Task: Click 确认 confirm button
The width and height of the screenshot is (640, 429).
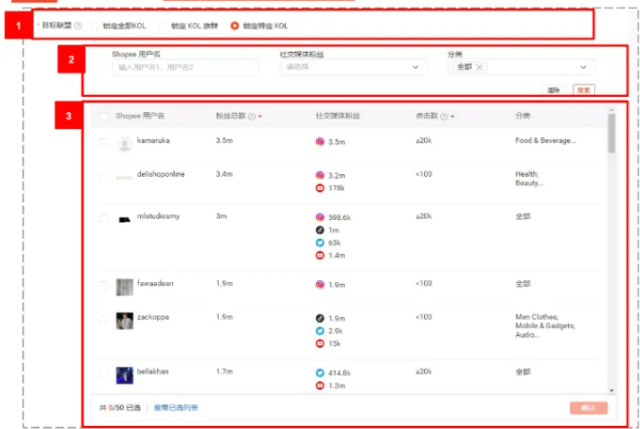Action: [589, 408]
